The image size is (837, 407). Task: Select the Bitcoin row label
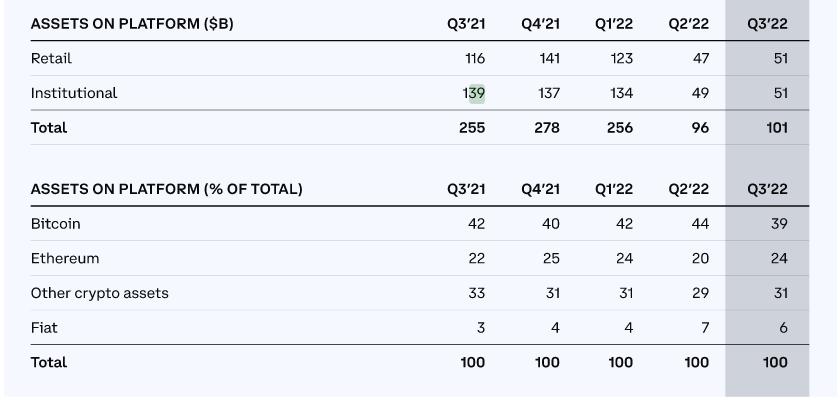(56, 224)
